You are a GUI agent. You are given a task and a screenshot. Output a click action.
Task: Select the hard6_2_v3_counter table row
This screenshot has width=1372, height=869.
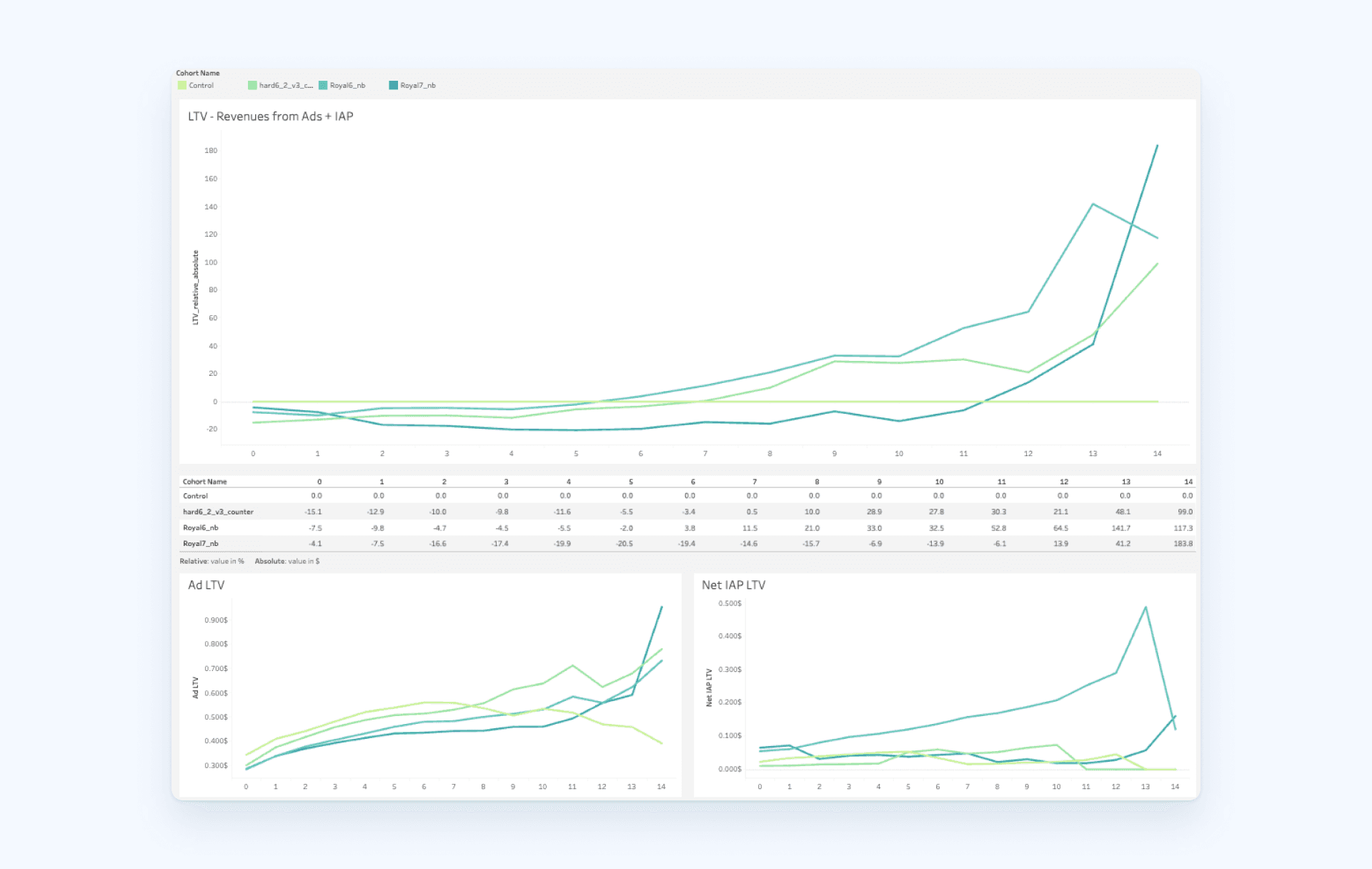[x=218, y=512]
